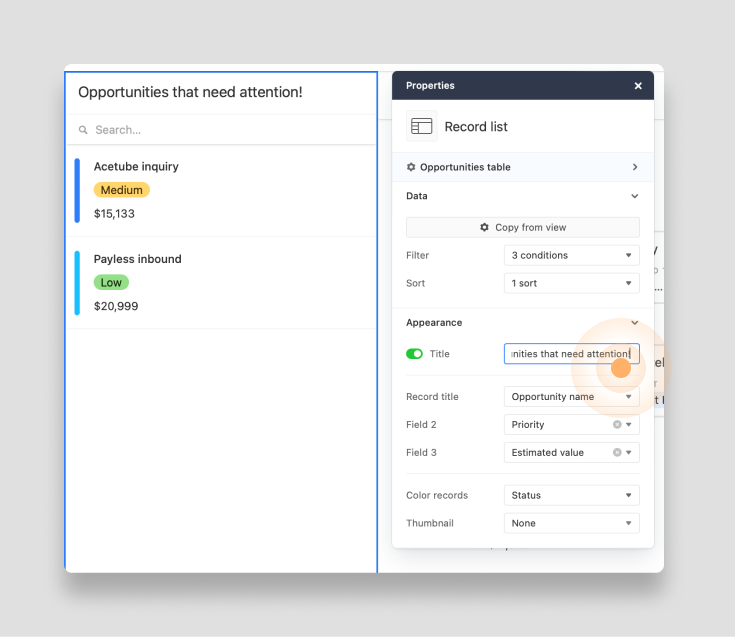This screenshot has height=637, width=735.
Task: Click the Medium priority tag
Action: 121,190
